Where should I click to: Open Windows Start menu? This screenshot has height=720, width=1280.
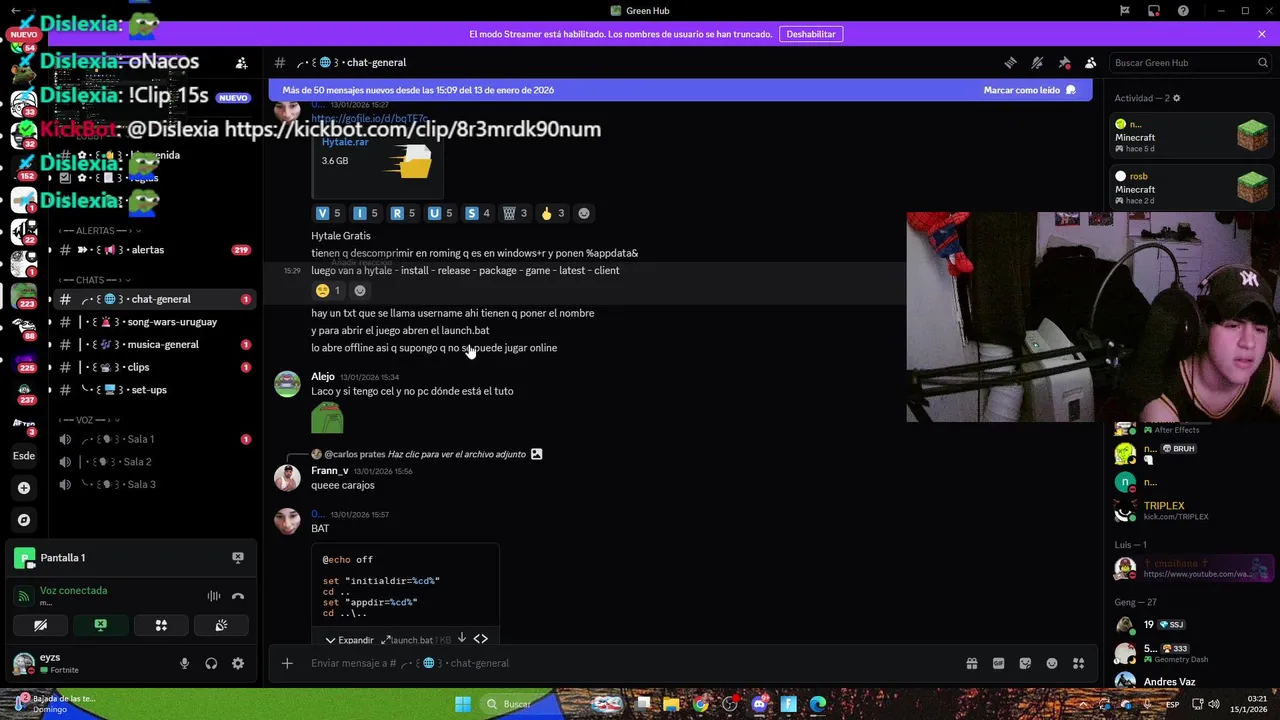463,704
